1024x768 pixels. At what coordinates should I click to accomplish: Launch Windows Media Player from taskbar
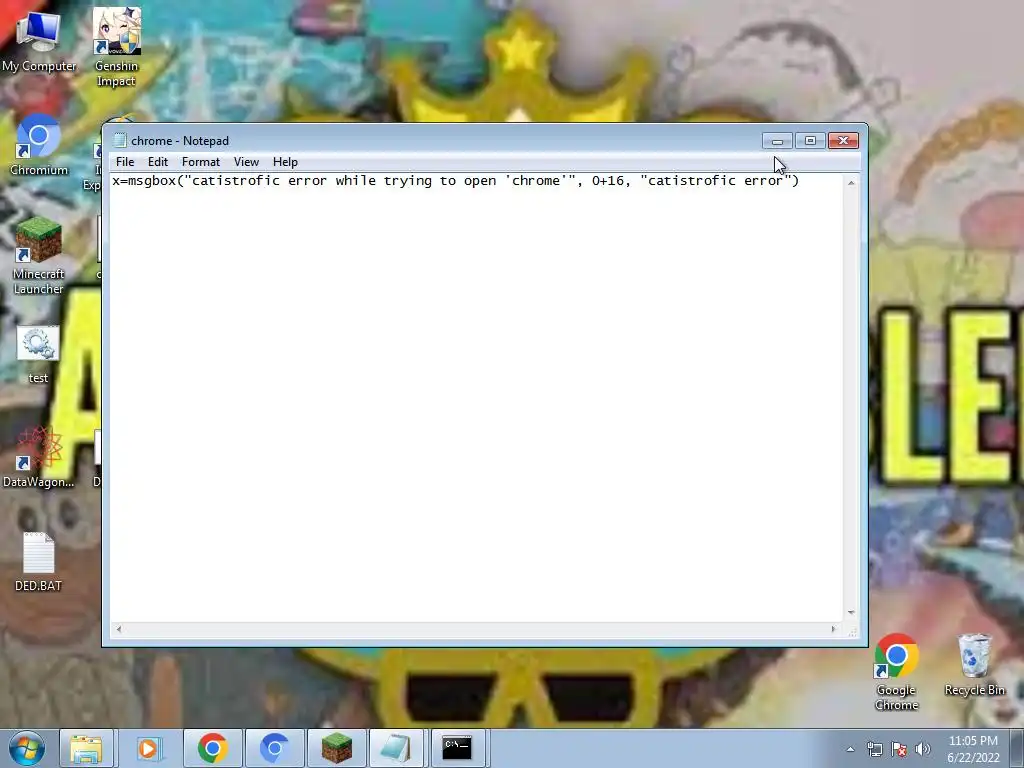[x=149, y=748]
